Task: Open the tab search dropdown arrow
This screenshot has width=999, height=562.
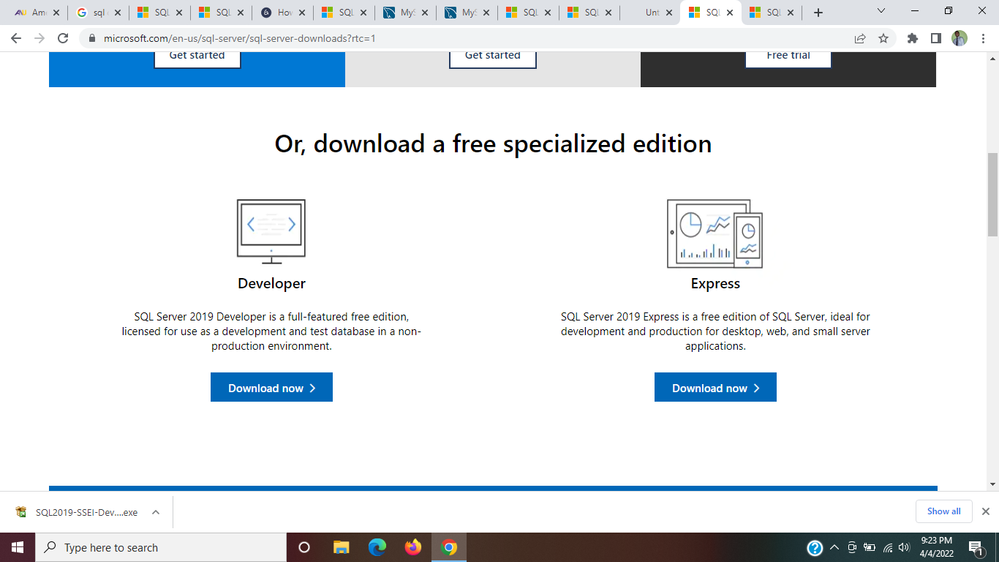Action: coord(881,11)
